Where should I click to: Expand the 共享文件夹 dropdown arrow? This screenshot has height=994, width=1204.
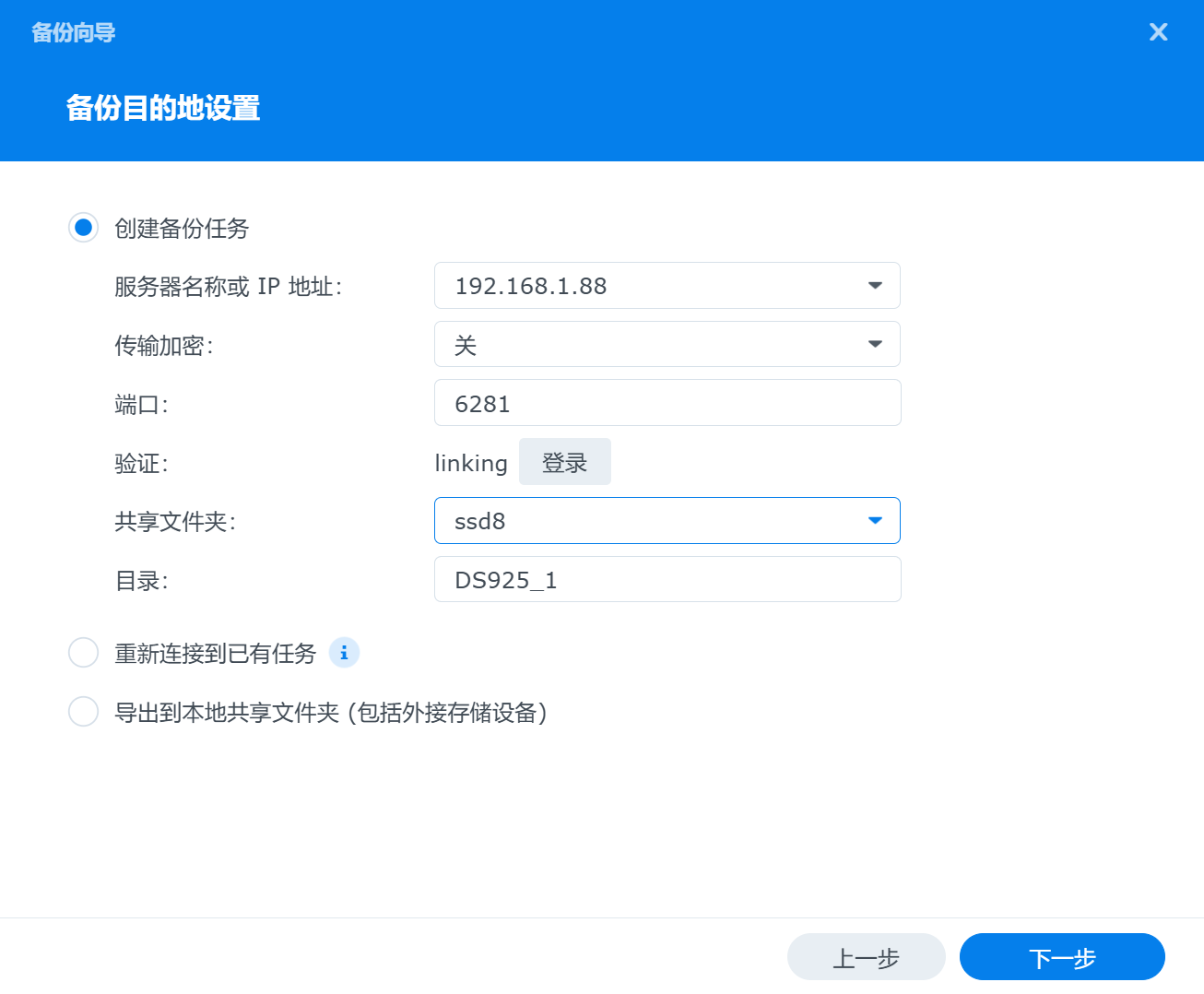[875, 521]
